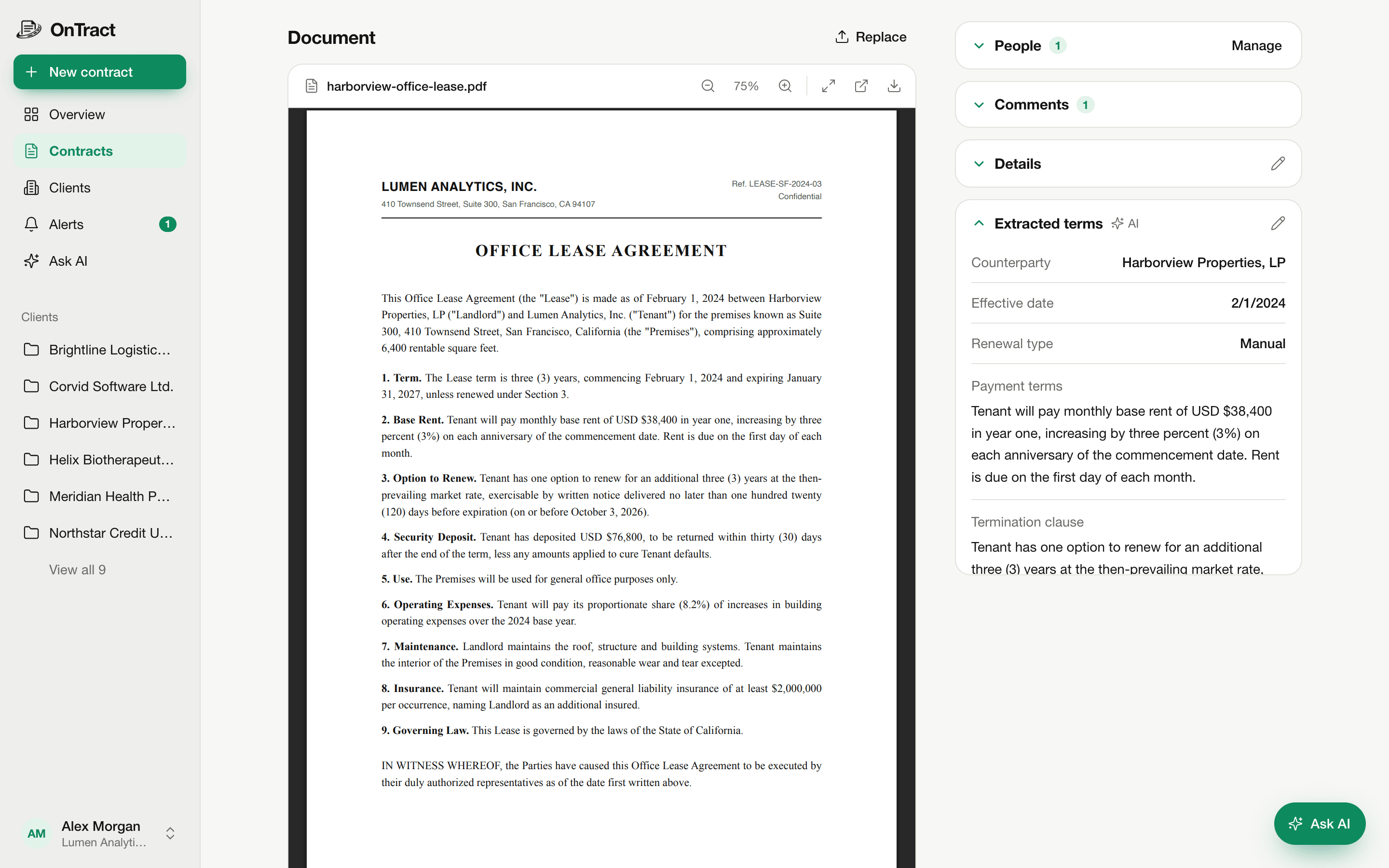Screen dimensions: 1389x868
Task: Click the Alerts bell icon
Action: pos(31,224)
